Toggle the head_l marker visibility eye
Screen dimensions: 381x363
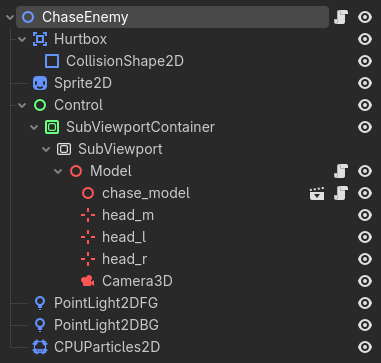365,237
